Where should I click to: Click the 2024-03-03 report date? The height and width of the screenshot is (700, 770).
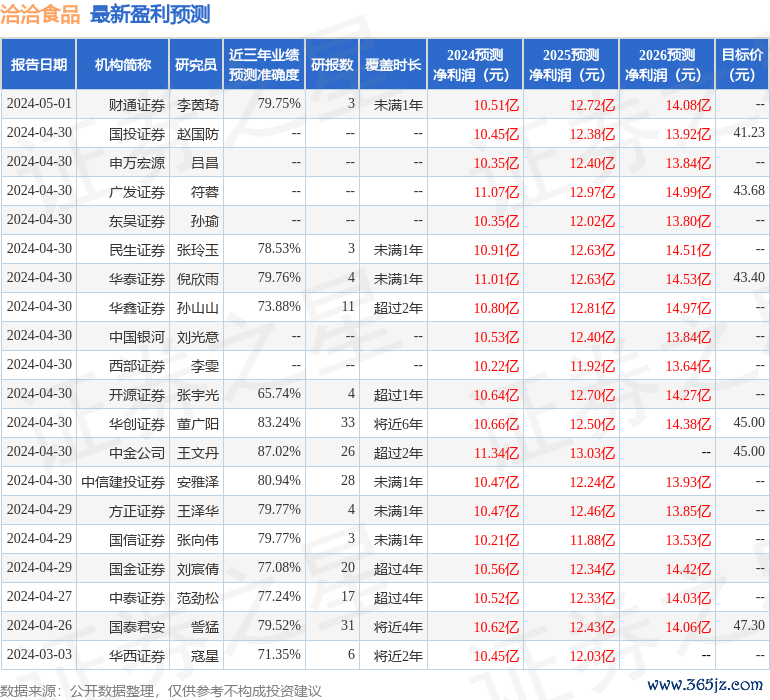click(x=39, y=654)
